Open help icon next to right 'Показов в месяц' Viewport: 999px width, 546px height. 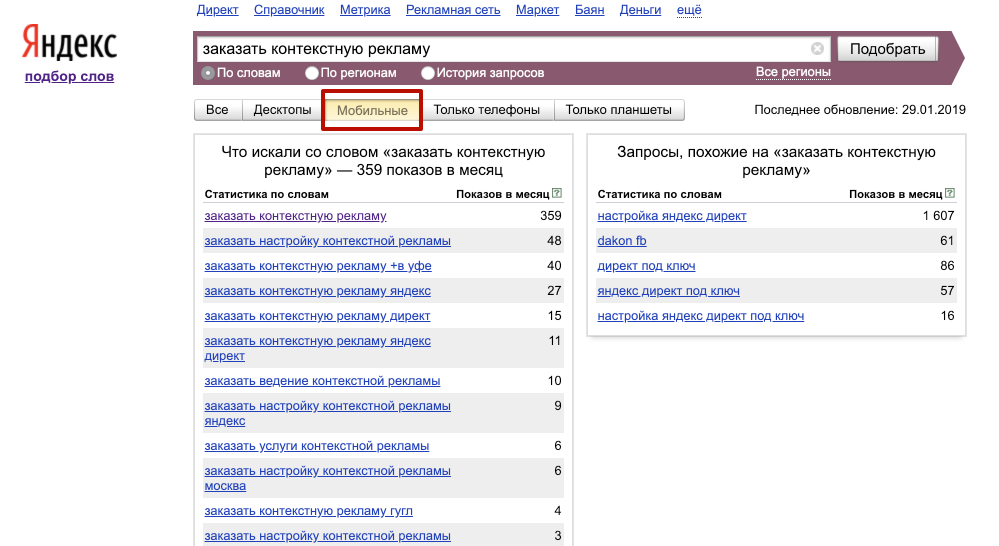point(950,193)
